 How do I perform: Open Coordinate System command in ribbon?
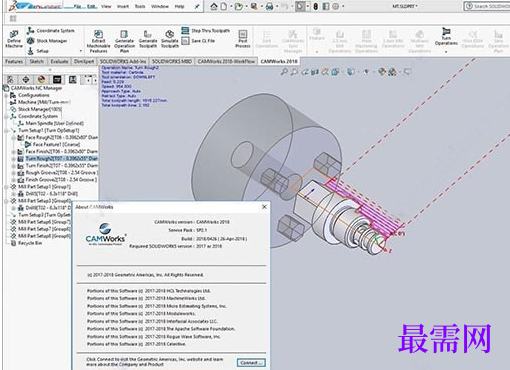pyautogui.click(x=51, y=31)
